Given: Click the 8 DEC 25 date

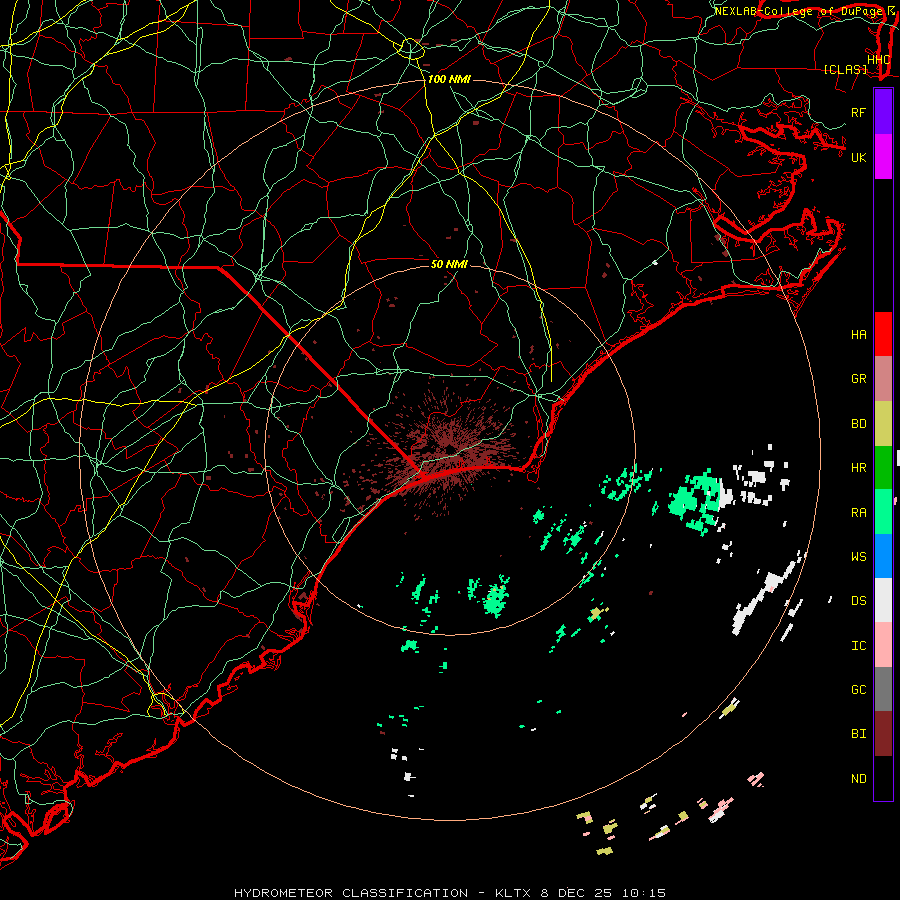Looking at the screenshot, I should click(575, 893).
